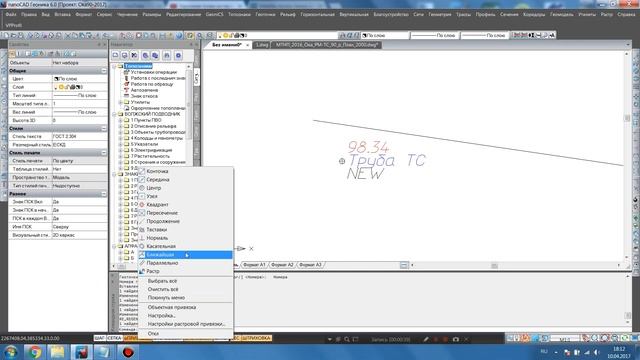Click the red record icon on the taskbar
This screenshot has width=640, height=360.
point(128,352)
